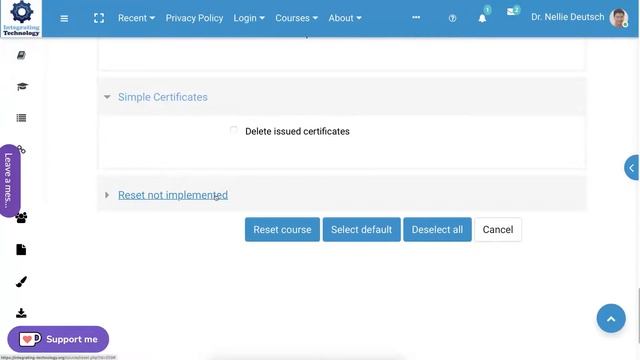640x360 pixels.
Task: Open the Privacy Policy page
Action: coord(194,18)
